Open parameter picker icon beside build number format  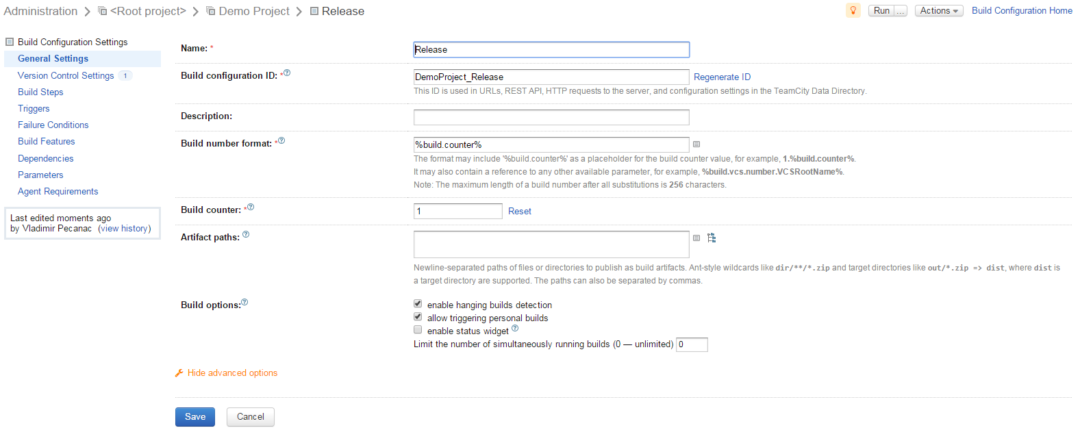pos(697,144)
